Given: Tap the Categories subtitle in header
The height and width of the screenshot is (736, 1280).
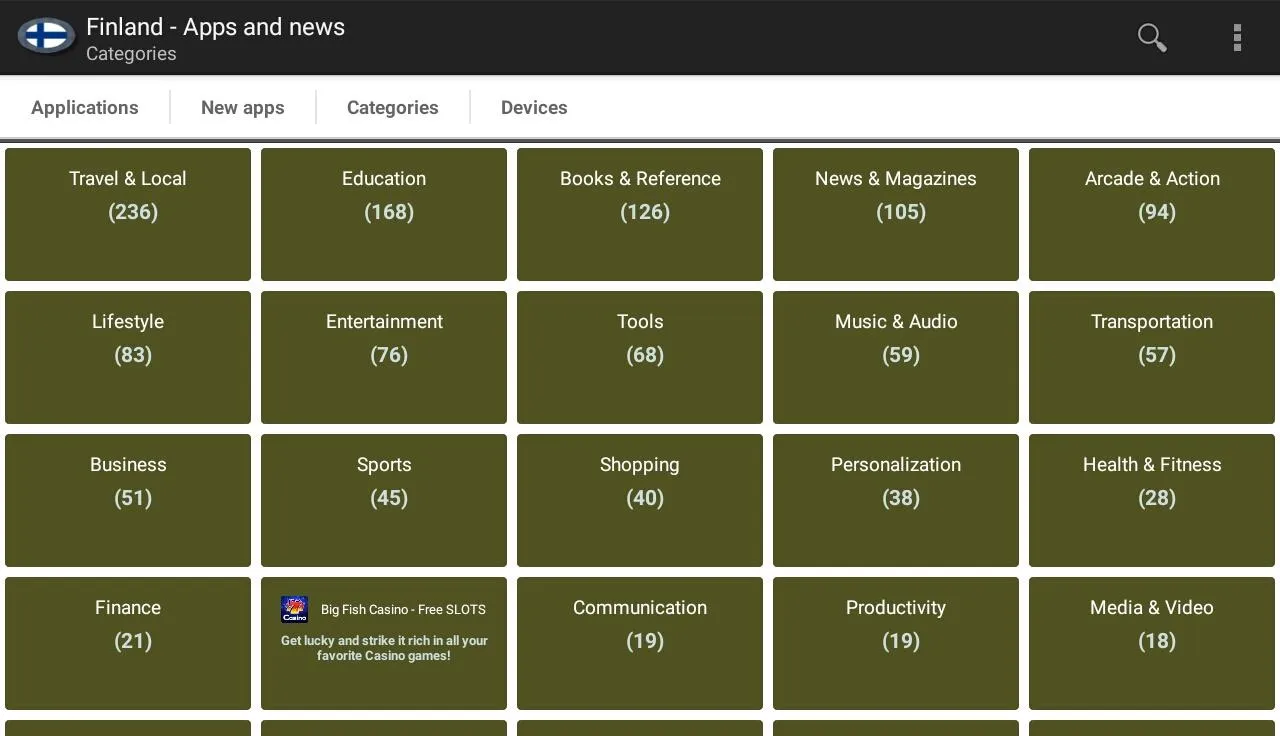Looking at the screenshot, I should (131, 54).
